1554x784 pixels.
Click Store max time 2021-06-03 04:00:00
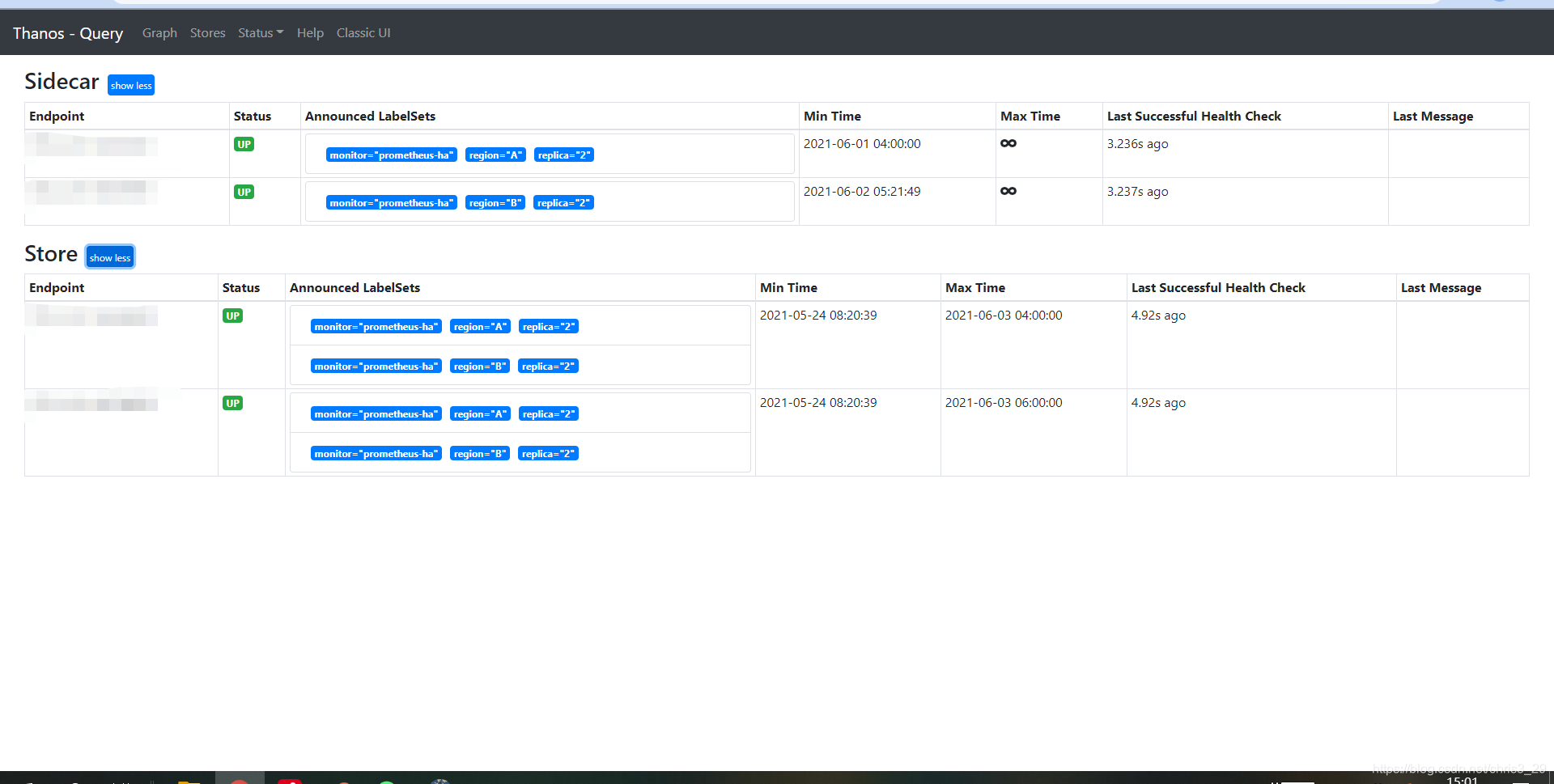pos(1004,316)
